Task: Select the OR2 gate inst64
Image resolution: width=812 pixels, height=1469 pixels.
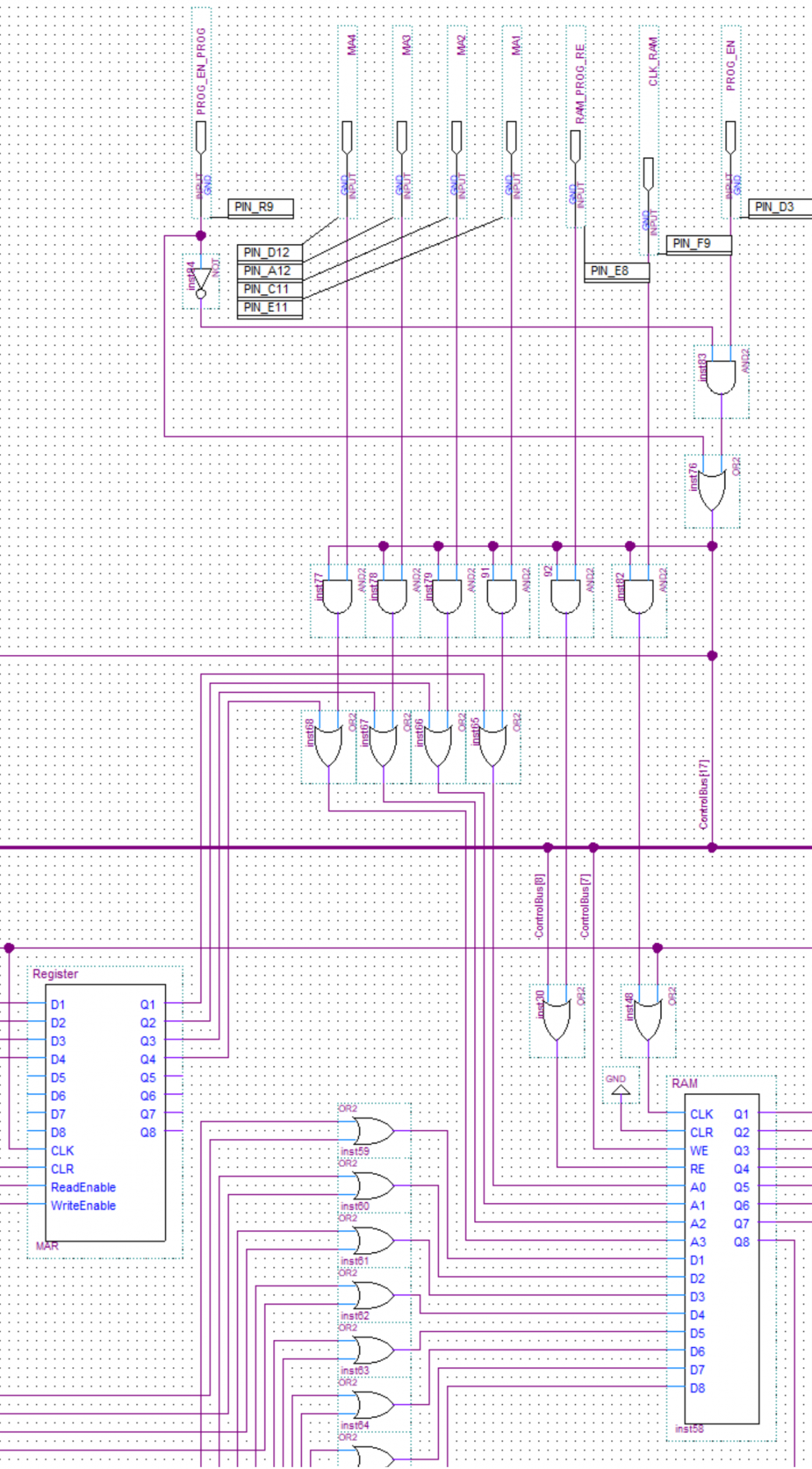Action: [x=374, y=1404]
